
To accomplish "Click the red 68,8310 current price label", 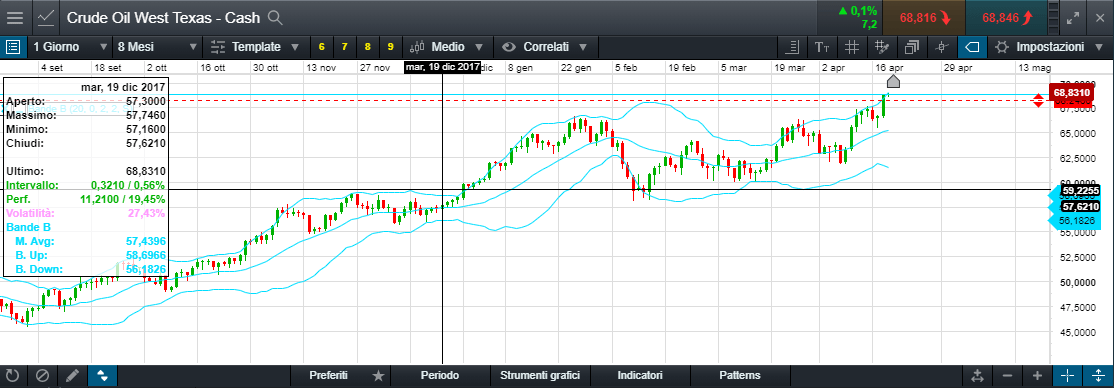I will point(1071,93).
